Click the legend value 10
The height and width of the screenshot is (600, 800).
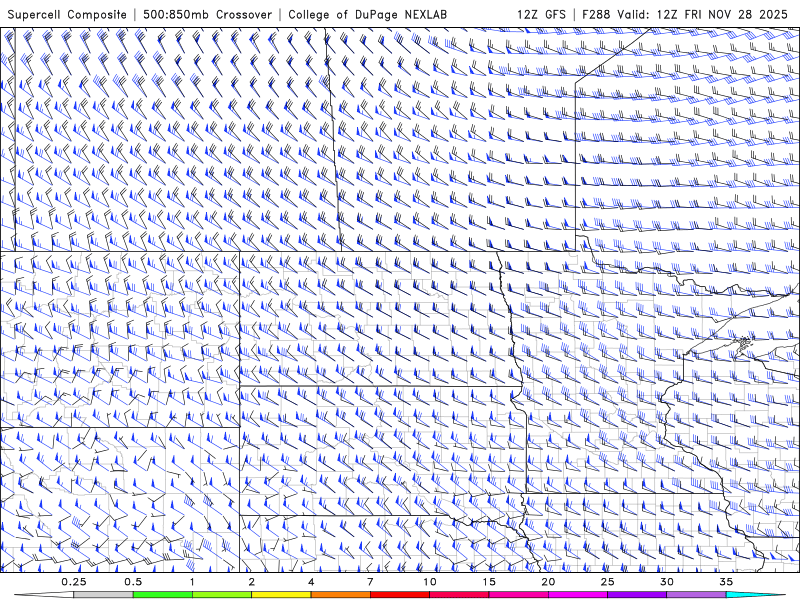[x=430, y=582]
